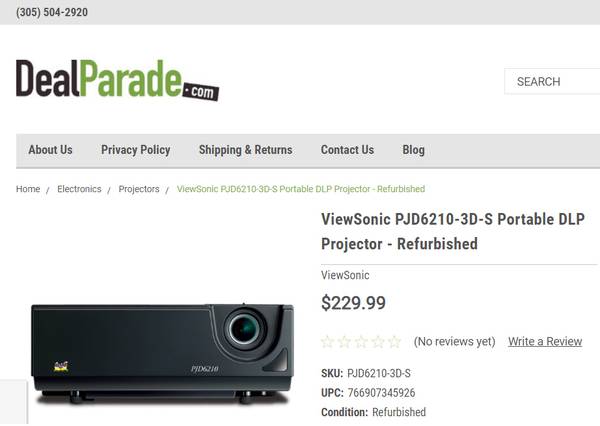Navigate to Electronics breadcrumb
This screenshot has height=426, width=600.
(x=79, y=189)
